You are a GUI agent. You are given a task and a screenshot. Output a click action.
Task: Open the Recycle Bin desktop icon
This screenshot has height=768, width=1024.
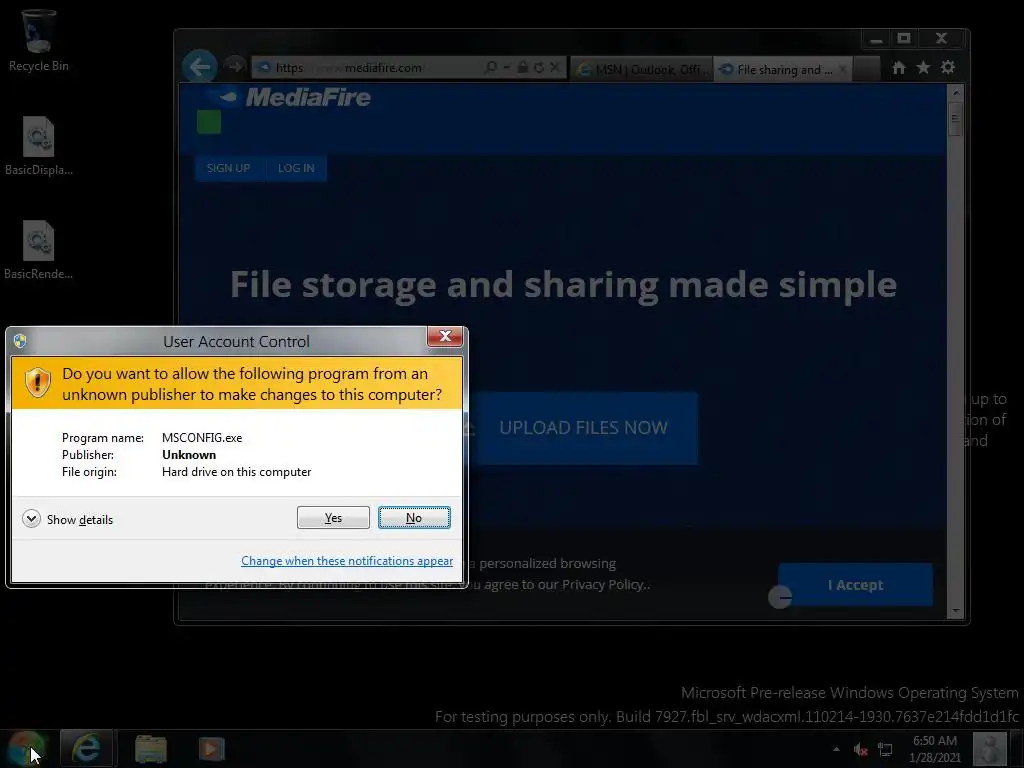point(39,39)
